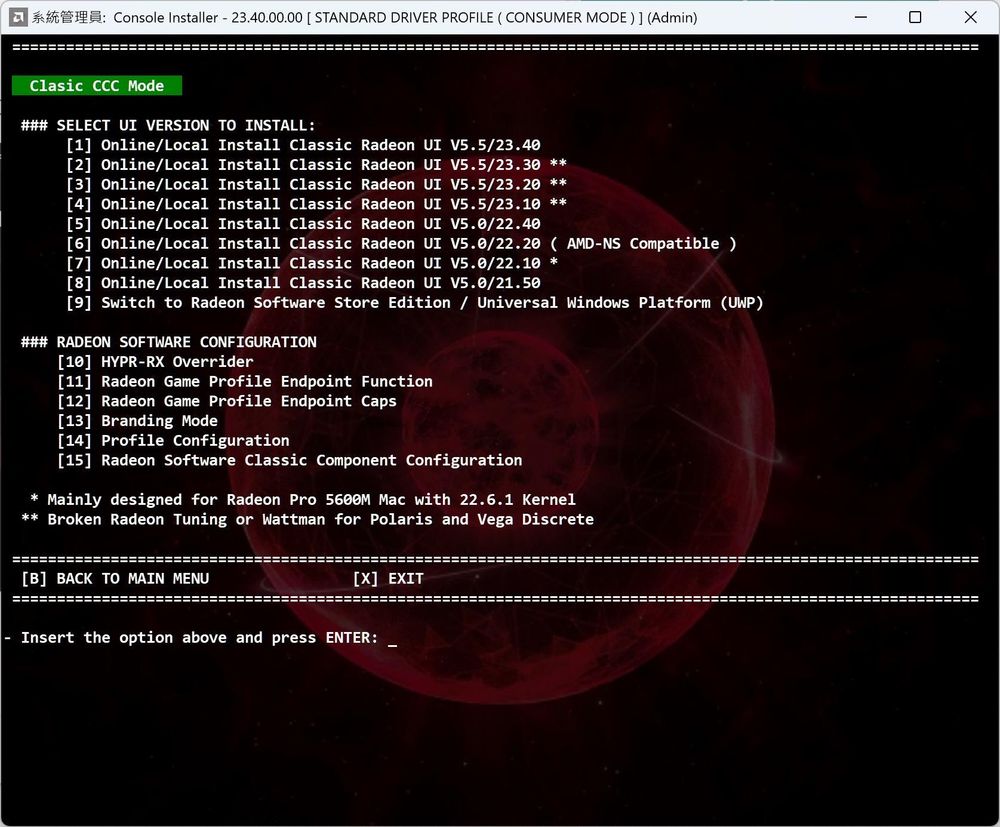Close the Console Installer window
Image resolution: width=1000 pixels, height=827 pixels.
click(x=970, y=17)
